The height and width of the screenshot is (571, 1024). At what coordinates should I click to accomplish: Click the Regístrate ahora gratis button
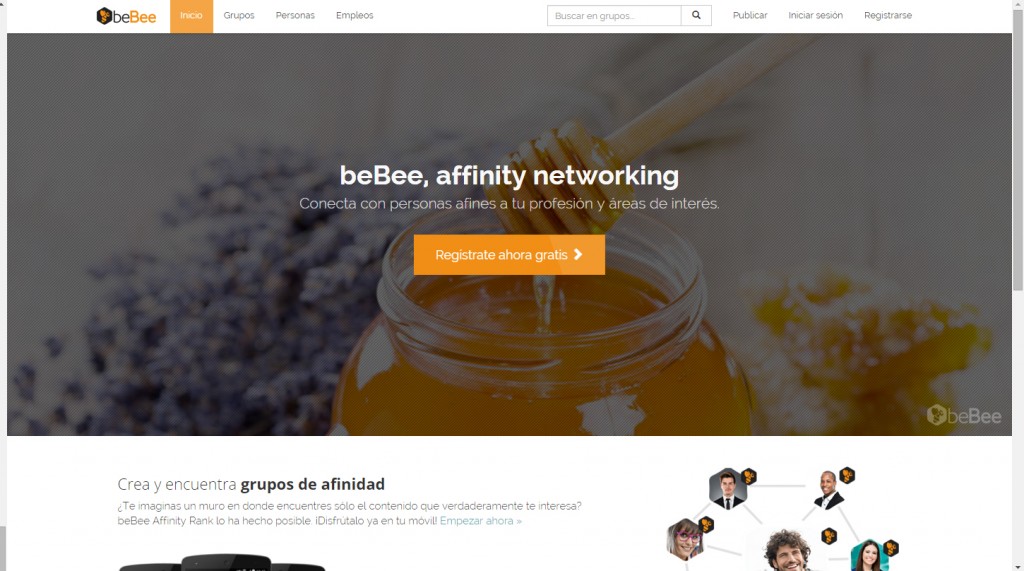[x=509, y=255]
